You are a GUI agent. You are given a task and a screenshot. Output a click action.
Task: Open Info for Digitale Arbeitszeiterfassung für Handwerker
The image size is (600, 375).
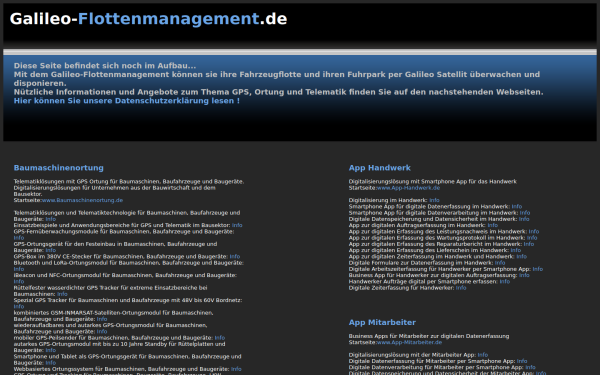click(x=538, y=269)
